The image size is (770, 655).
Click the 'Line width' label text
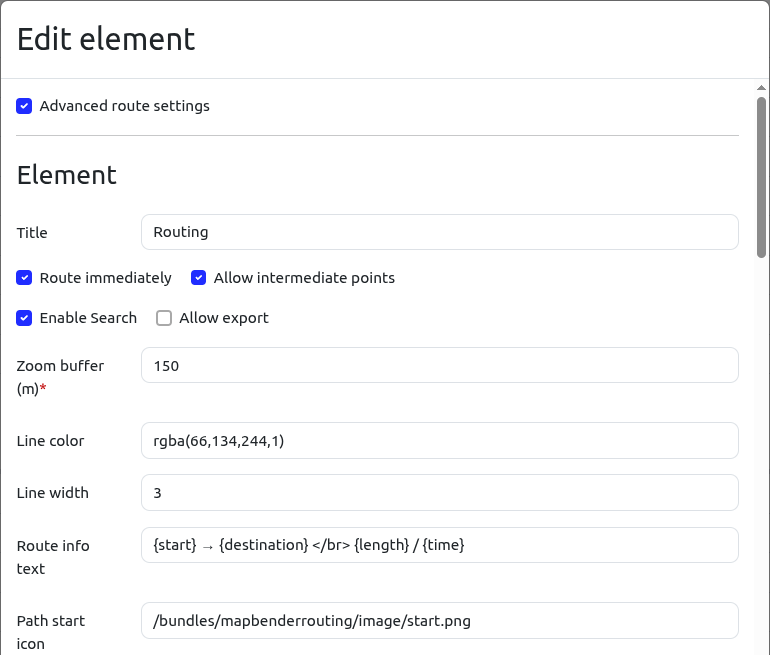tap(52, 493)
